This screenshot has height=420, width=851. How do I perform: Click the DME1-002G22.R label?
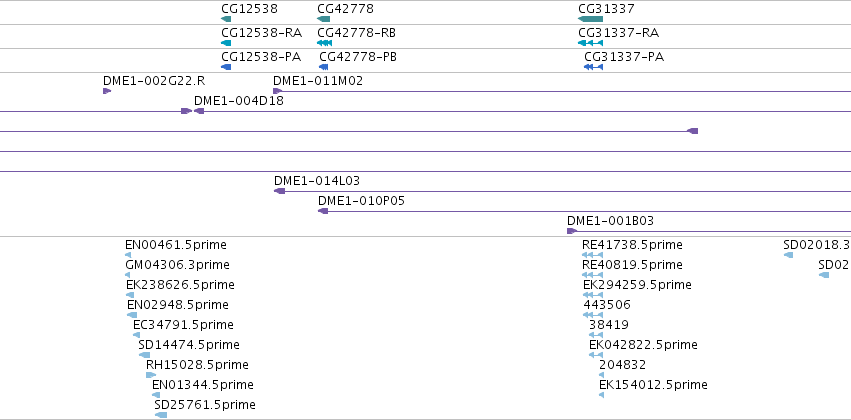tap(154, 81)
